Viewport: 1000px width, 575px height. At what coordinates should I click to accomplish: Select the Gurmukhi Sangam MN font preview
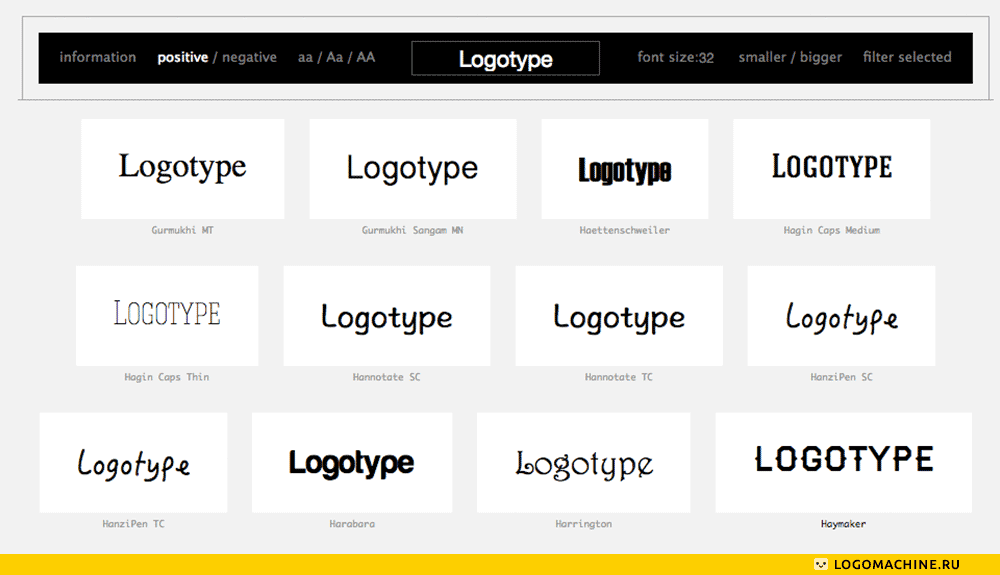413,169
